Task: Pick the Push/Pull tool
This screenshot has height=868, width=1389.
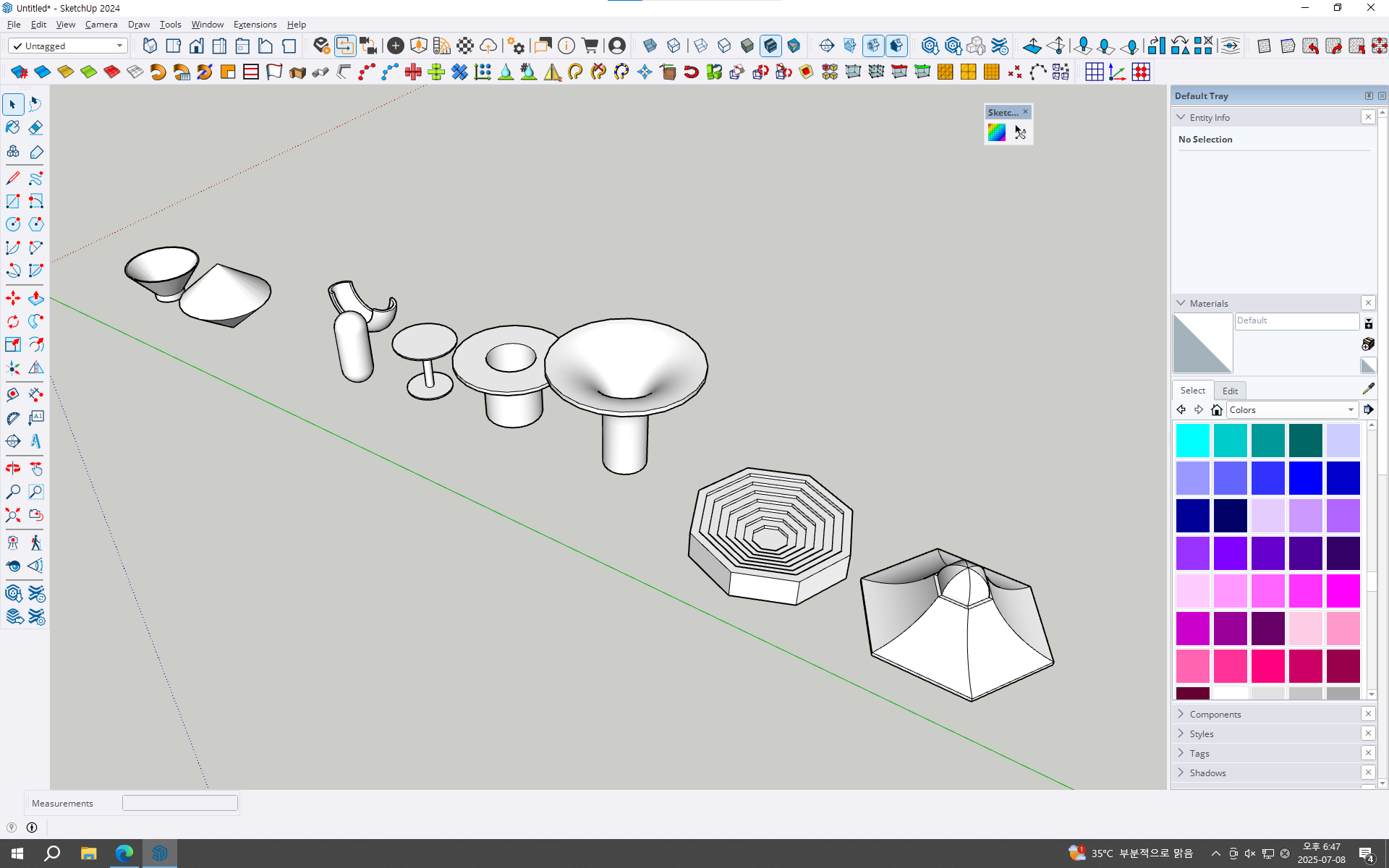Action: (x=35, y=298)
